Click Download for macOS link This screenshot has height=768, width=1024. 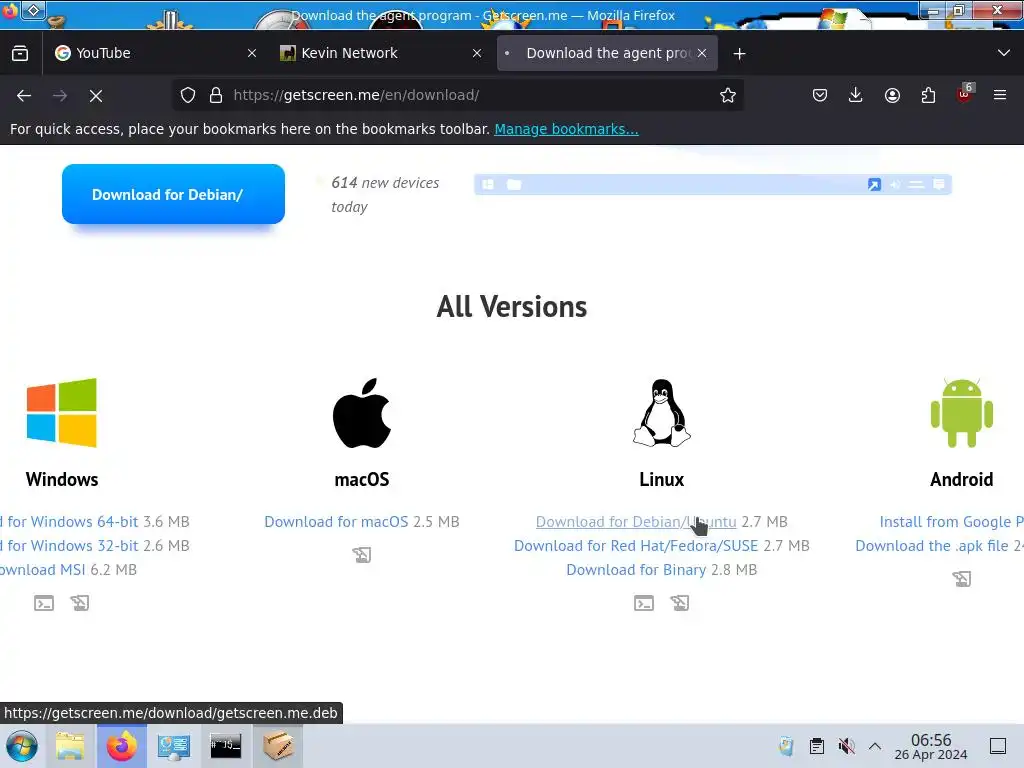336,522
